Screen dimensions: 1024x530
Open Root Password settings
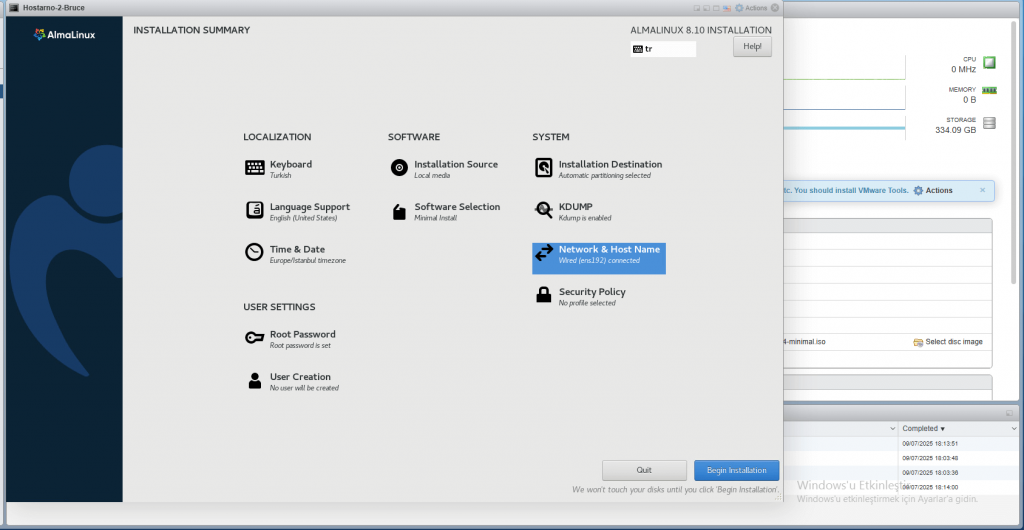[290, 339]
